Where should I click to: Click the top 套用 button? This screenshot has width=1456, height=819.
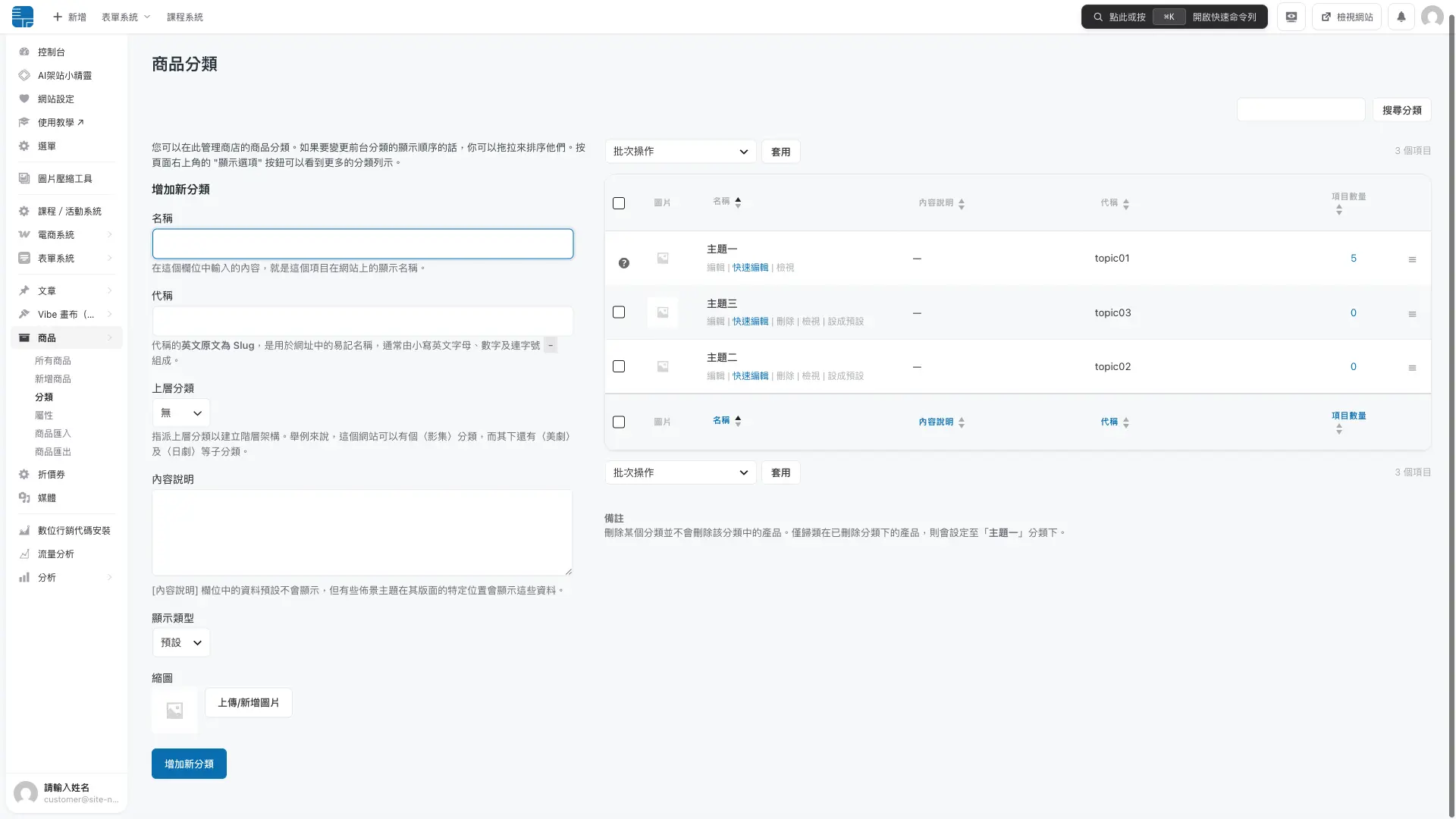[x=781, y=152]
